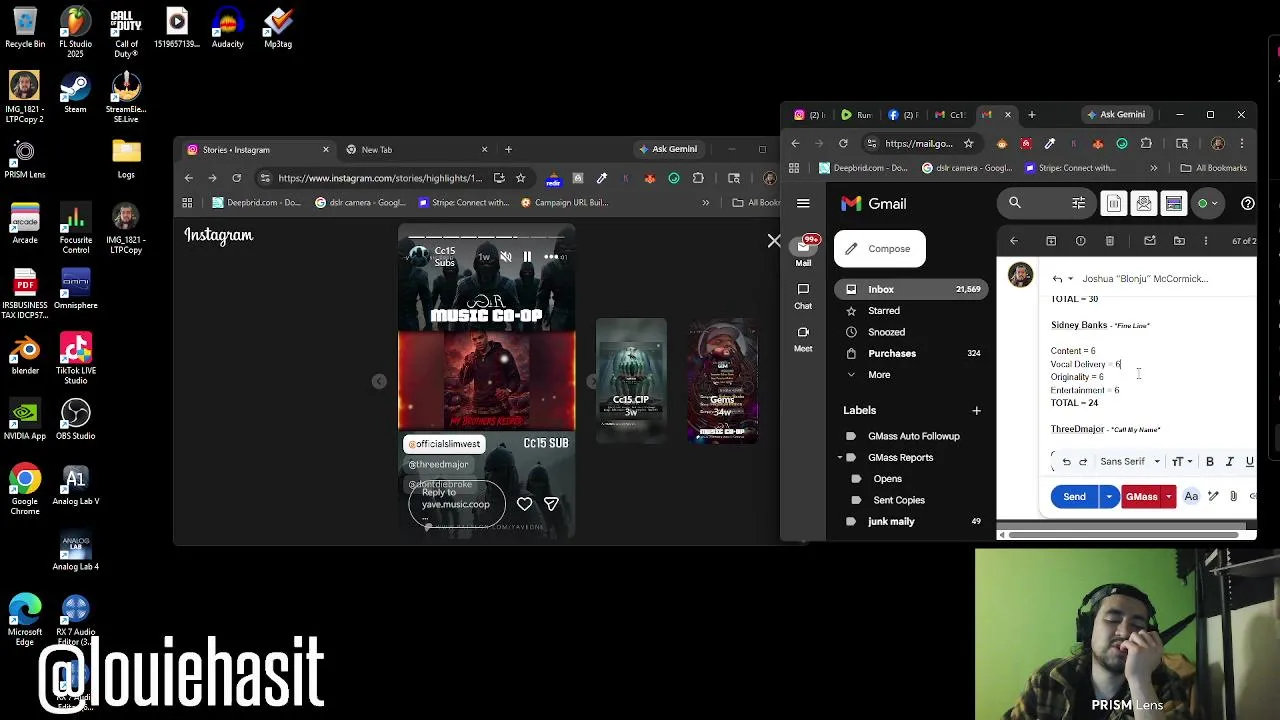The width and height of the screenshot is (1280, 720).
Task: Bookmark the Instagram page with star
Action: tap(520, 178)
